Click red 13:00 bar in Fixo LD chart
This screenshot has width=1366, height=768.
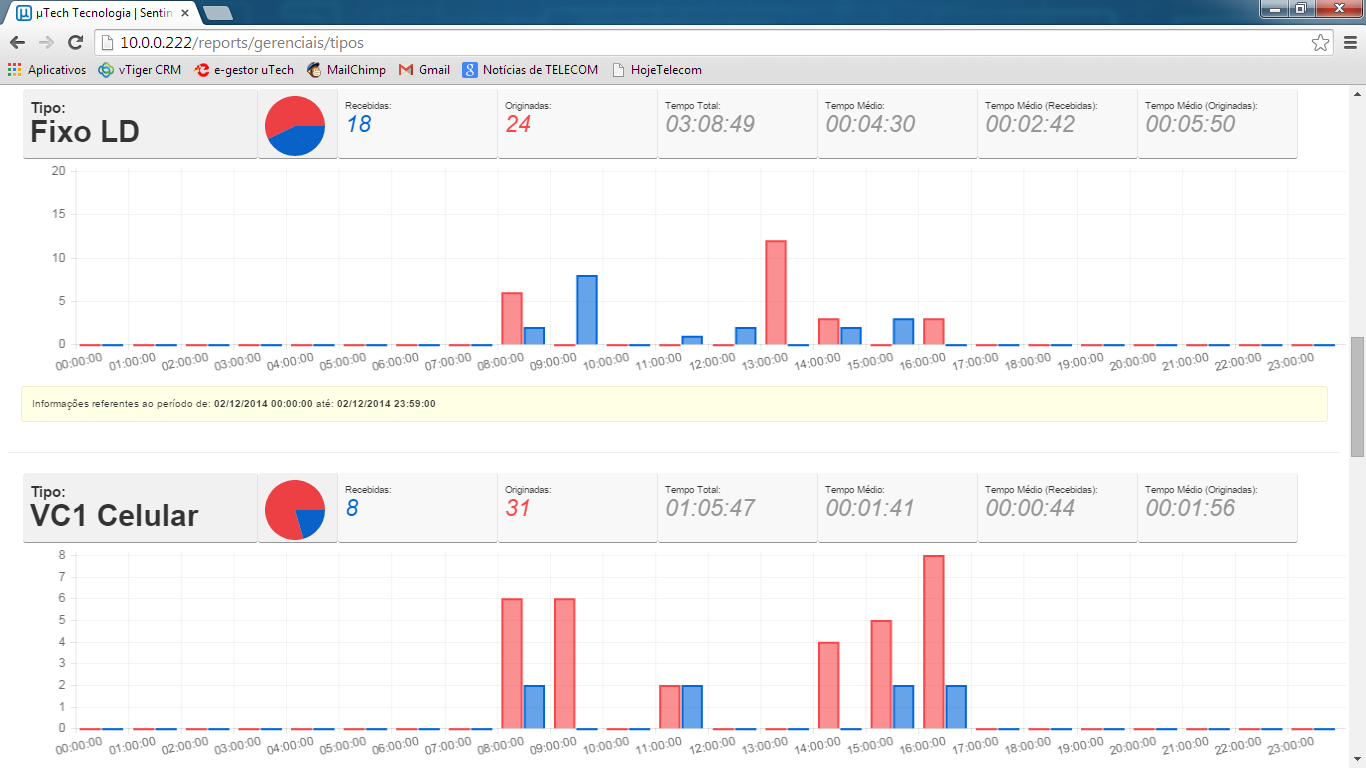776,293
